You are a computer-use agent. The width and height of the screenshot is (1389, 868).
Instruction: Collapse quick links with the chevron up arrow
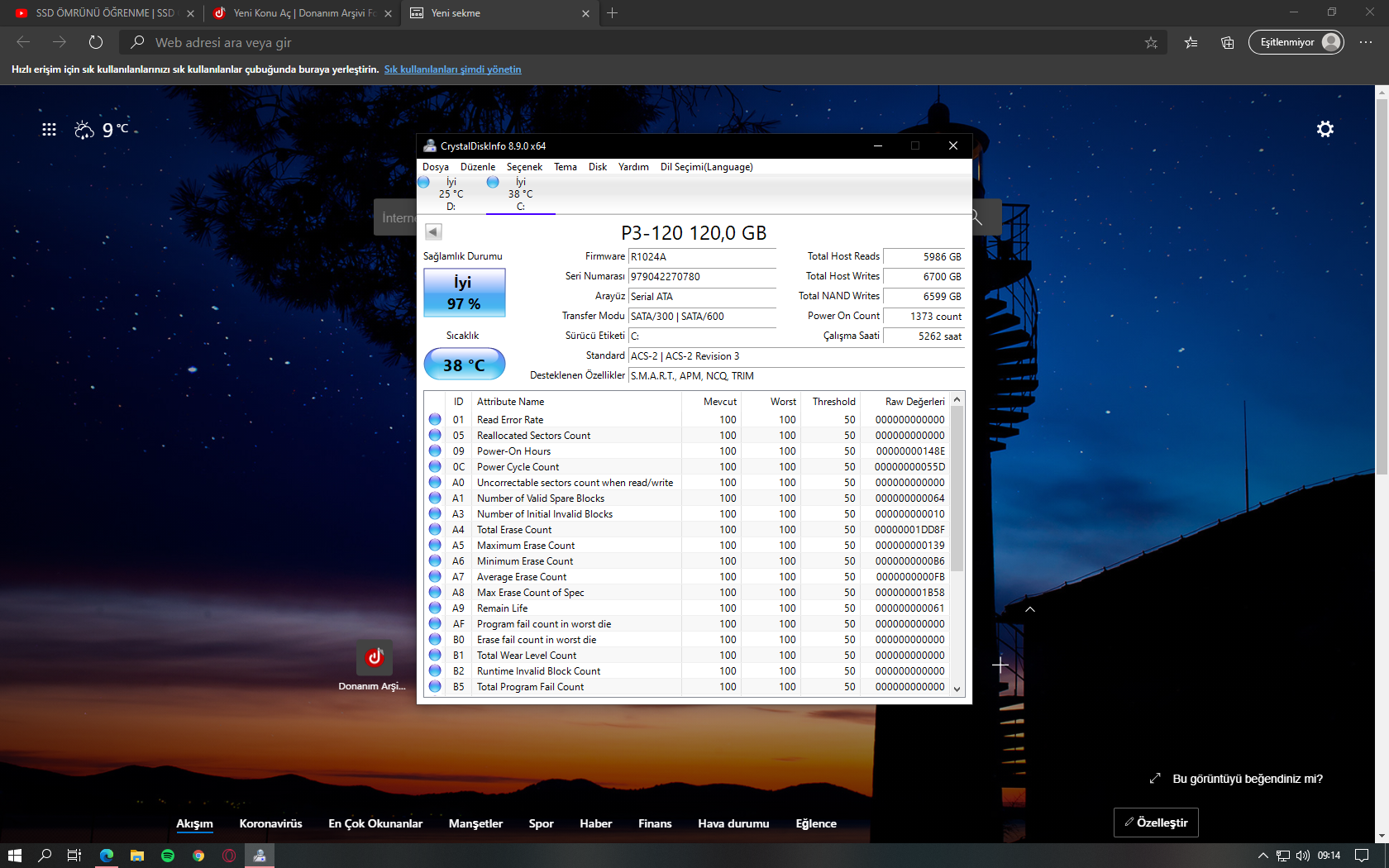1030,609
